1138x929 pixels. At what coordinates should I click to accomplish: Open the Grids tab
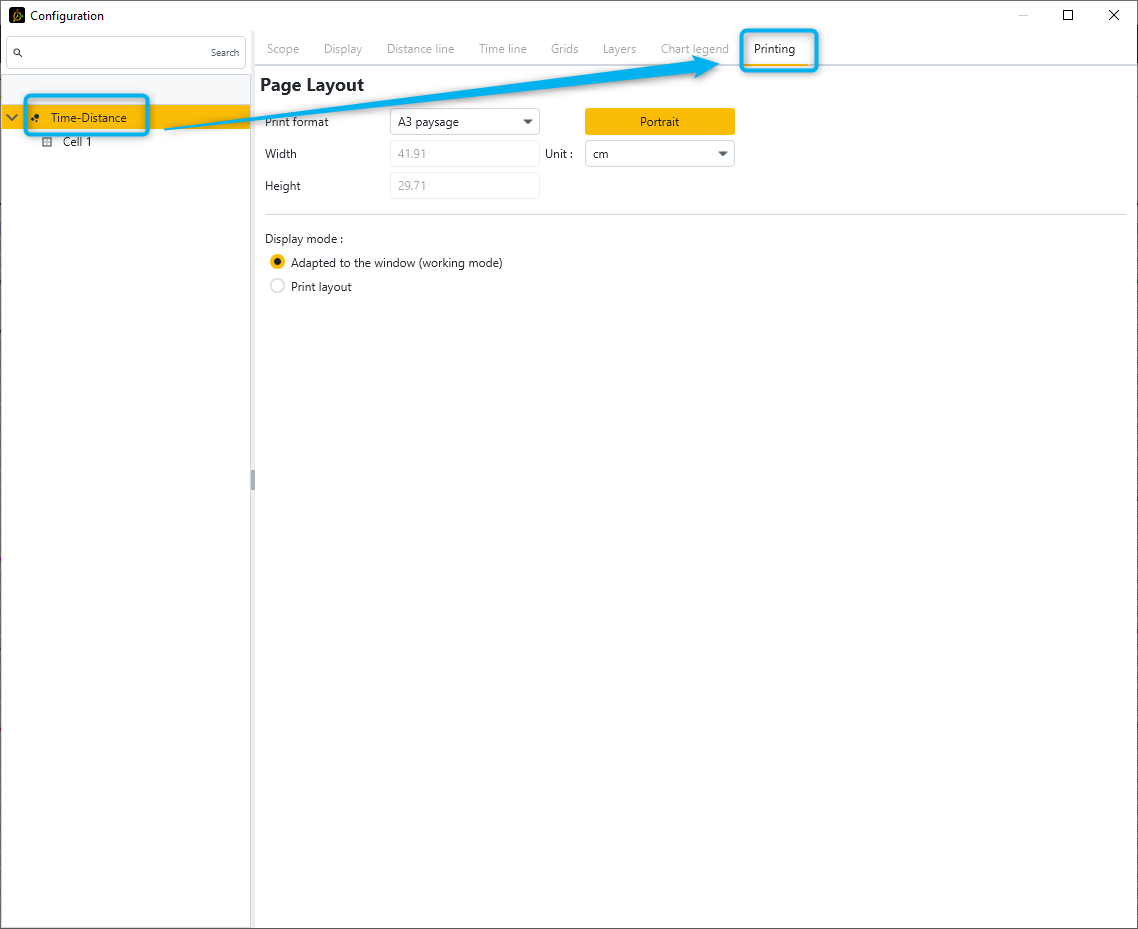(564, 49)
